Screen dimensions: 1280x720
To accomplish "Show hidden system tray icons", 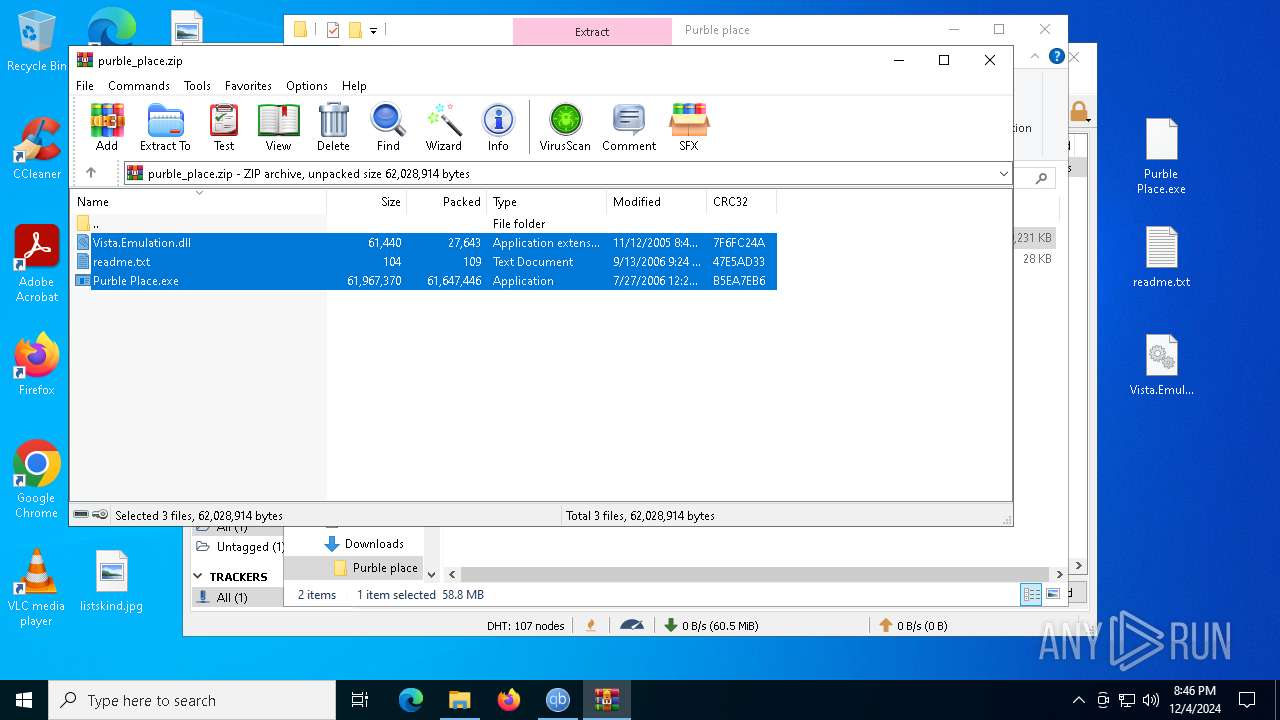I will (x=1078, y=700).
